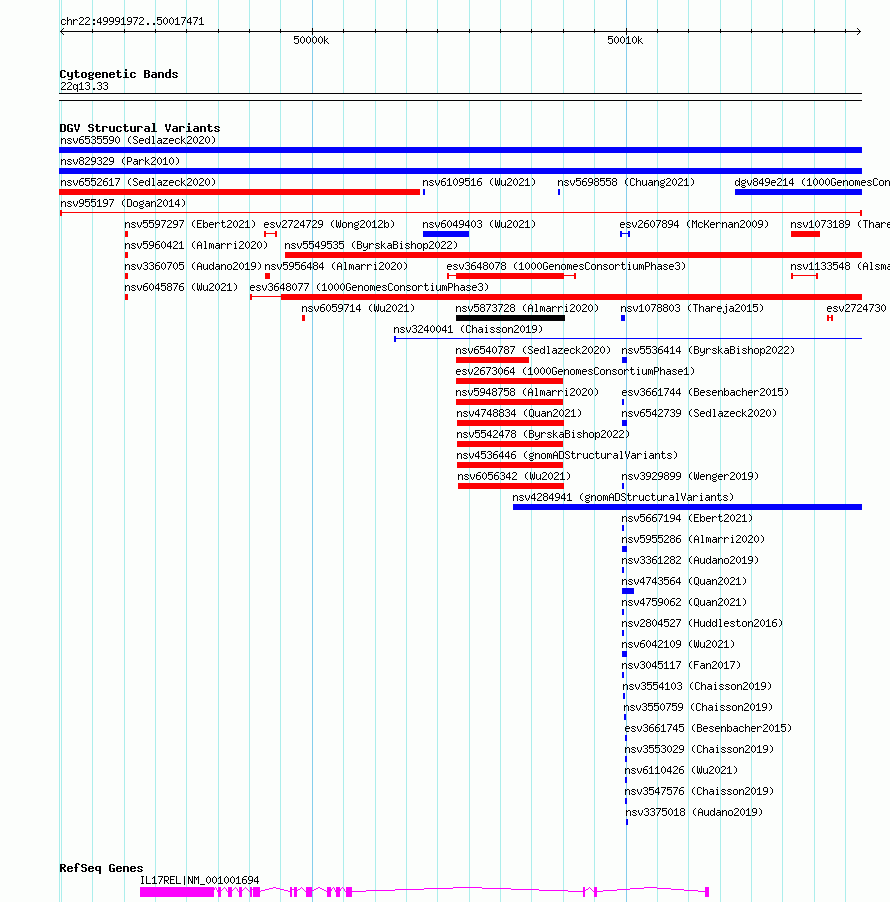890x902 pixels.
Task: Select esv3661744 (Besenbacher2015) label
Action: coord(705,392)
